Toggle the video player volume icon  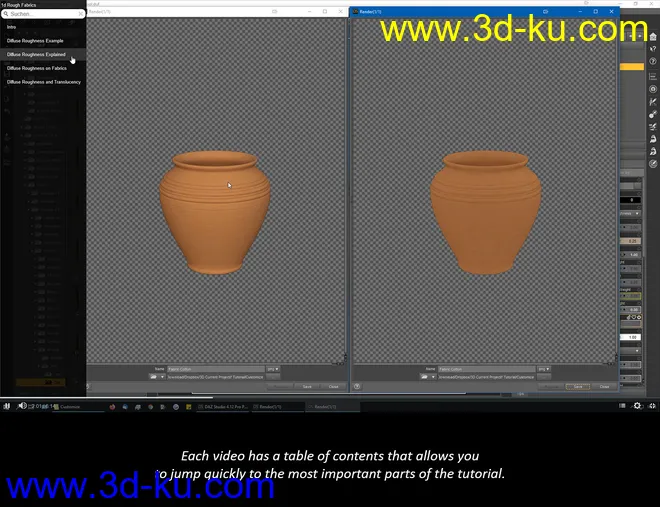22,405
